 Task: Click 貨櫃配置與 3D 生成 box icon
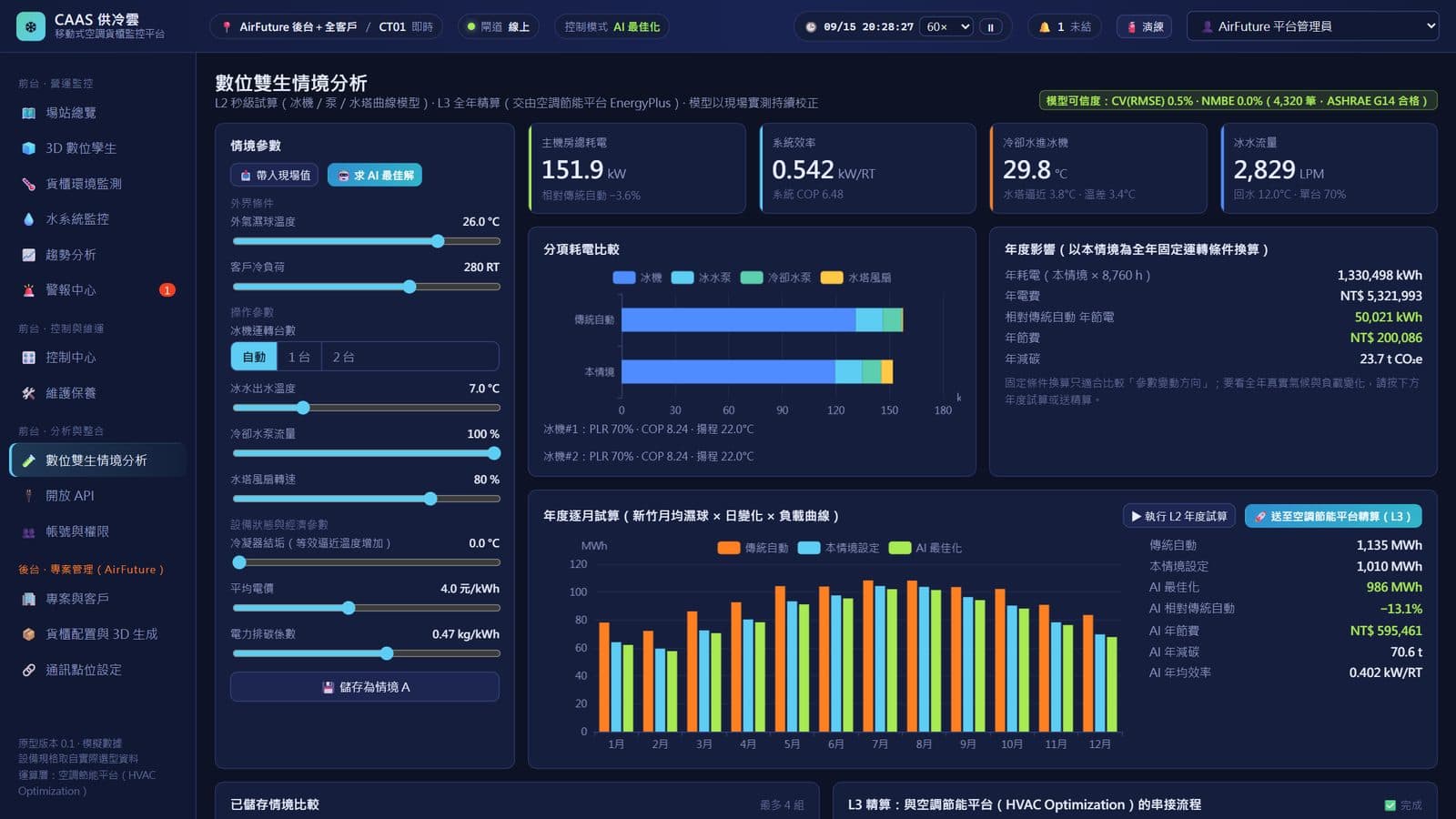tap(28, 634)
